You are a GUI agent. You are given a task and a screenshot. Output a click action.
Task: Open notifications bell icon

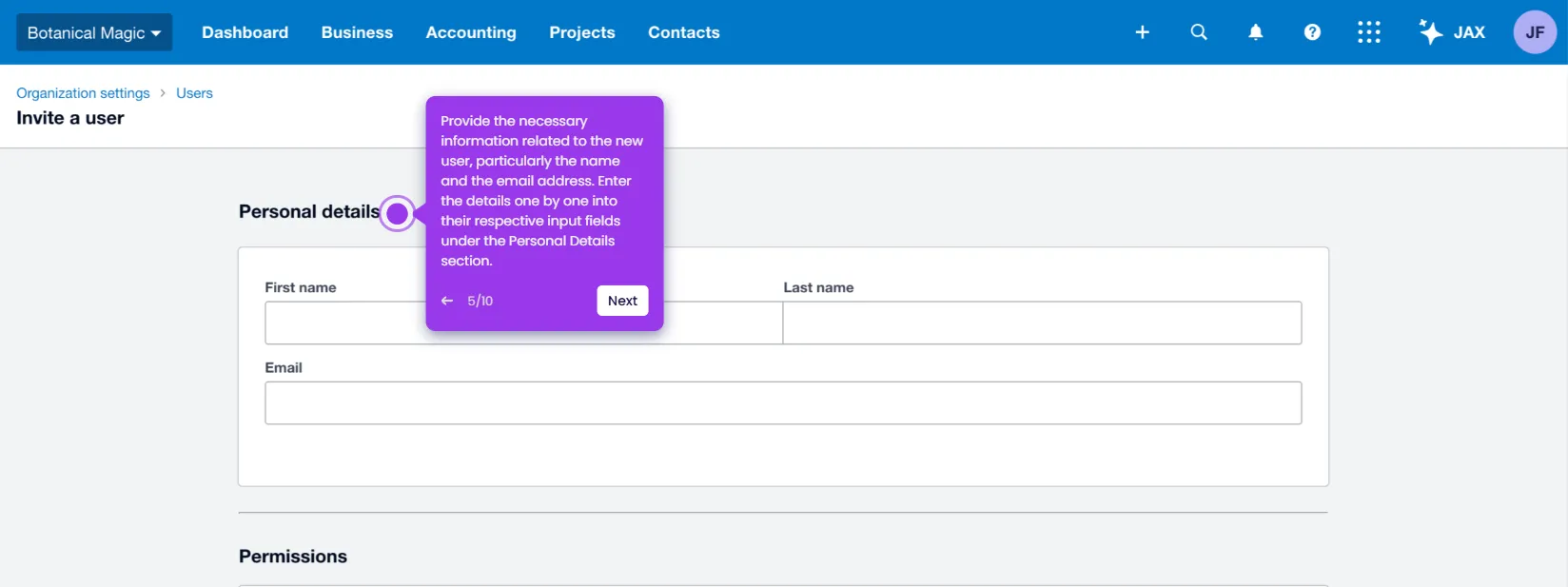click(1256, 32)
